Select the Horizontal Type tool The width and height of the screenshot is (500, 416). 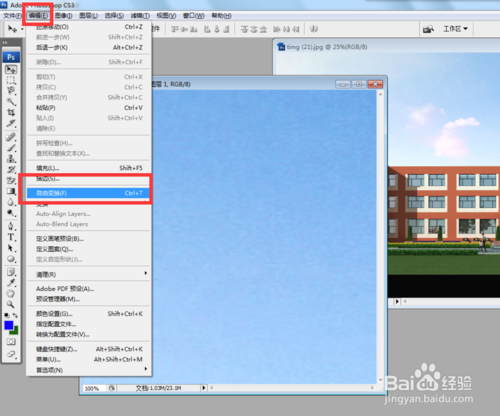point(11,237)
